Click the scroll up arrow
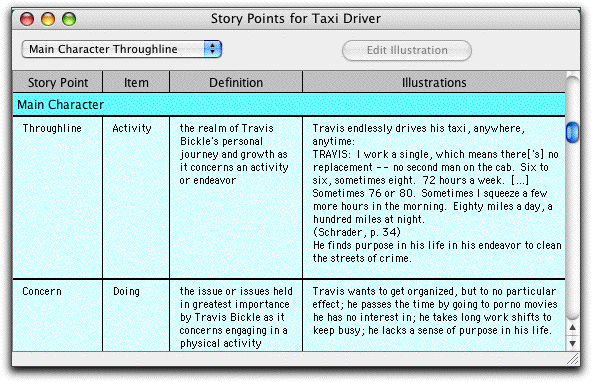 tap(572, 327)
